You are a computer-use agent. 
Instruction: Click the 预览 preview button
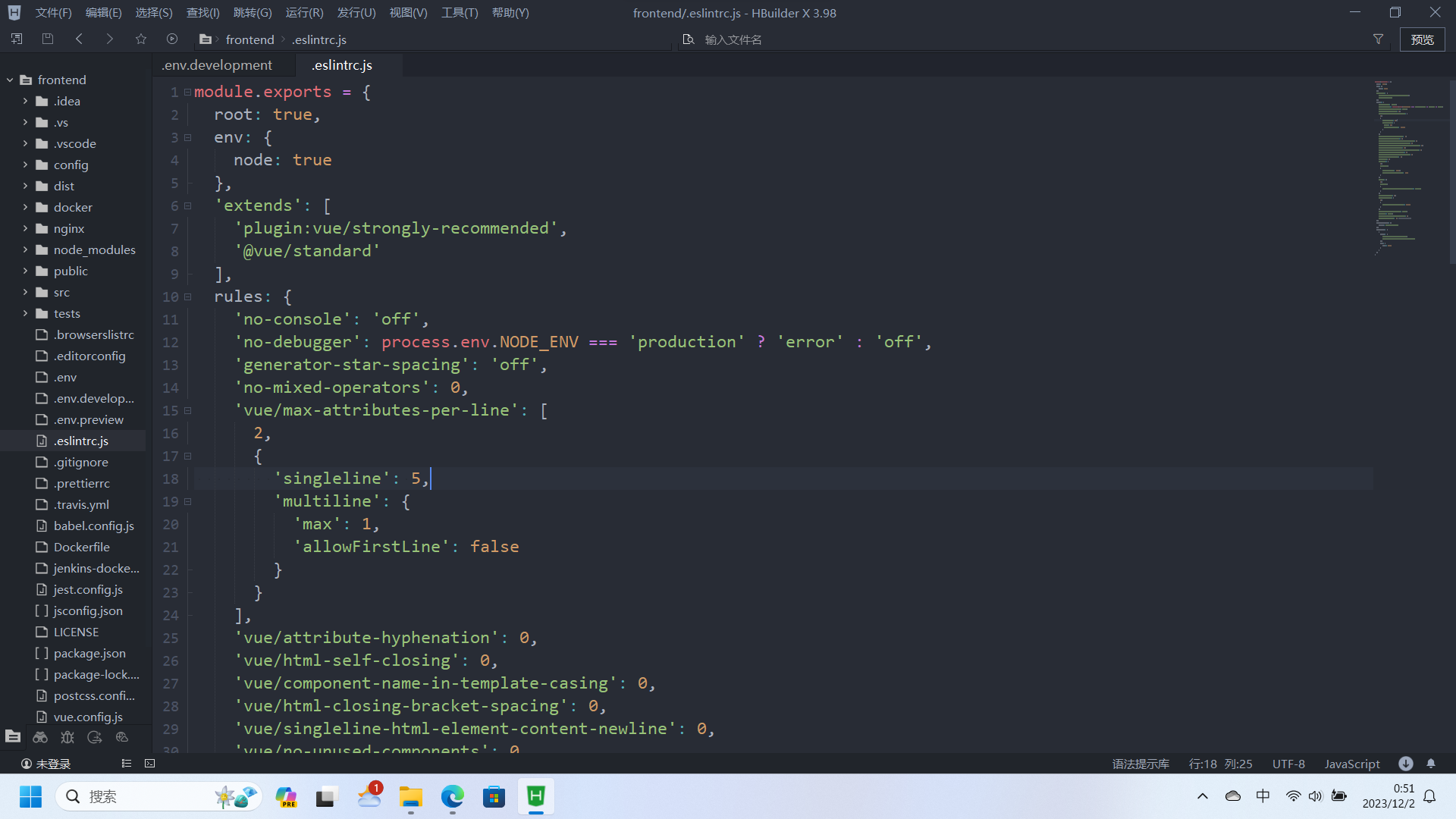(1422, 39)
